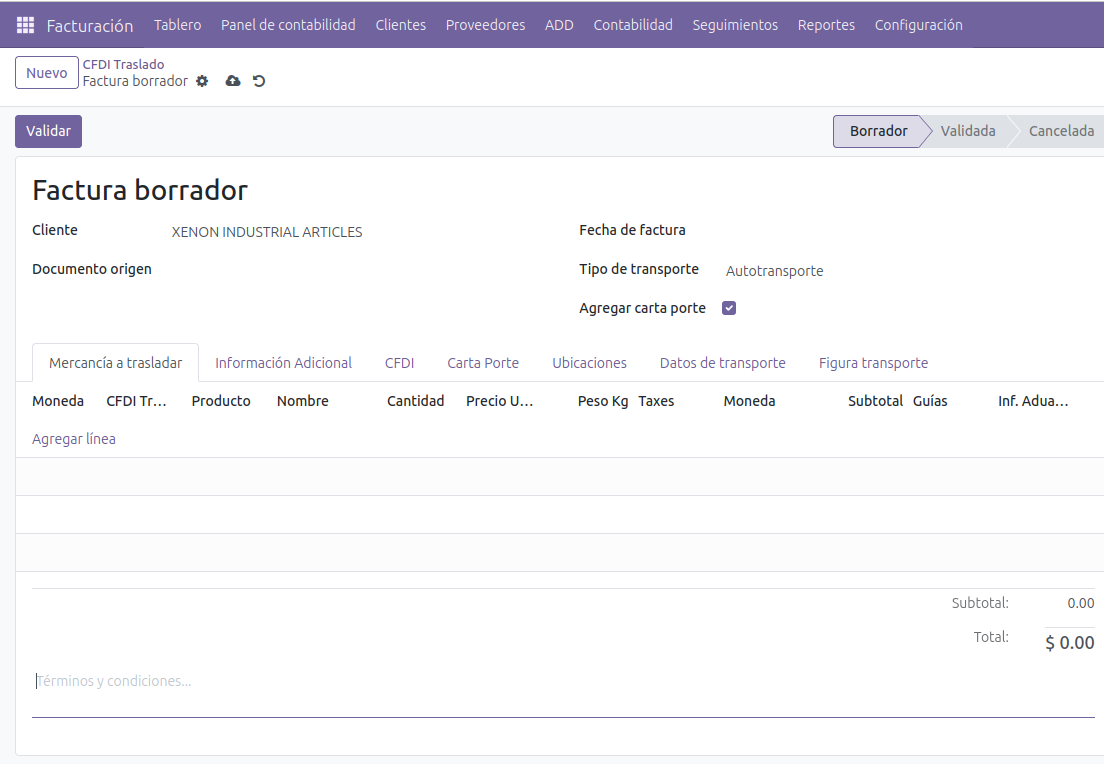Select the Validada status stage

(967, 131)
